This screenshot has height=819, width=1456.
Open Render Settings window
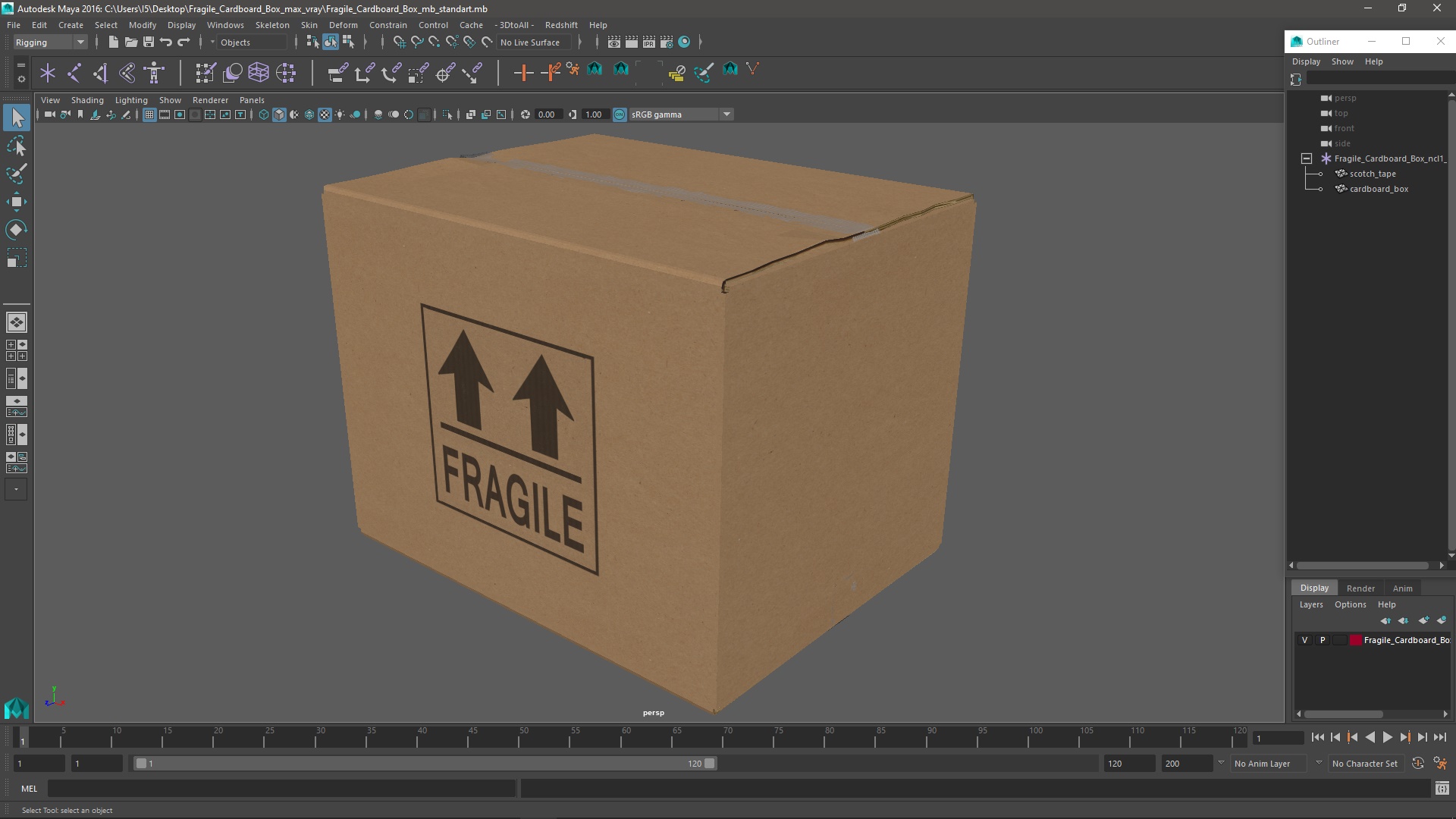click(667, 42)
